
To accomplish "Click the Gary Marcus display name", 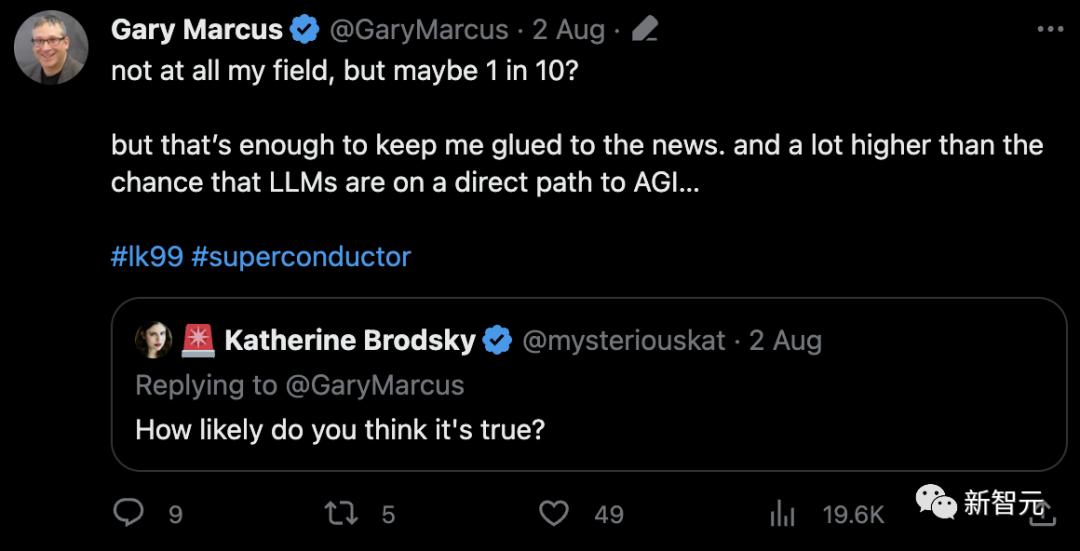I will click(196, 30).
